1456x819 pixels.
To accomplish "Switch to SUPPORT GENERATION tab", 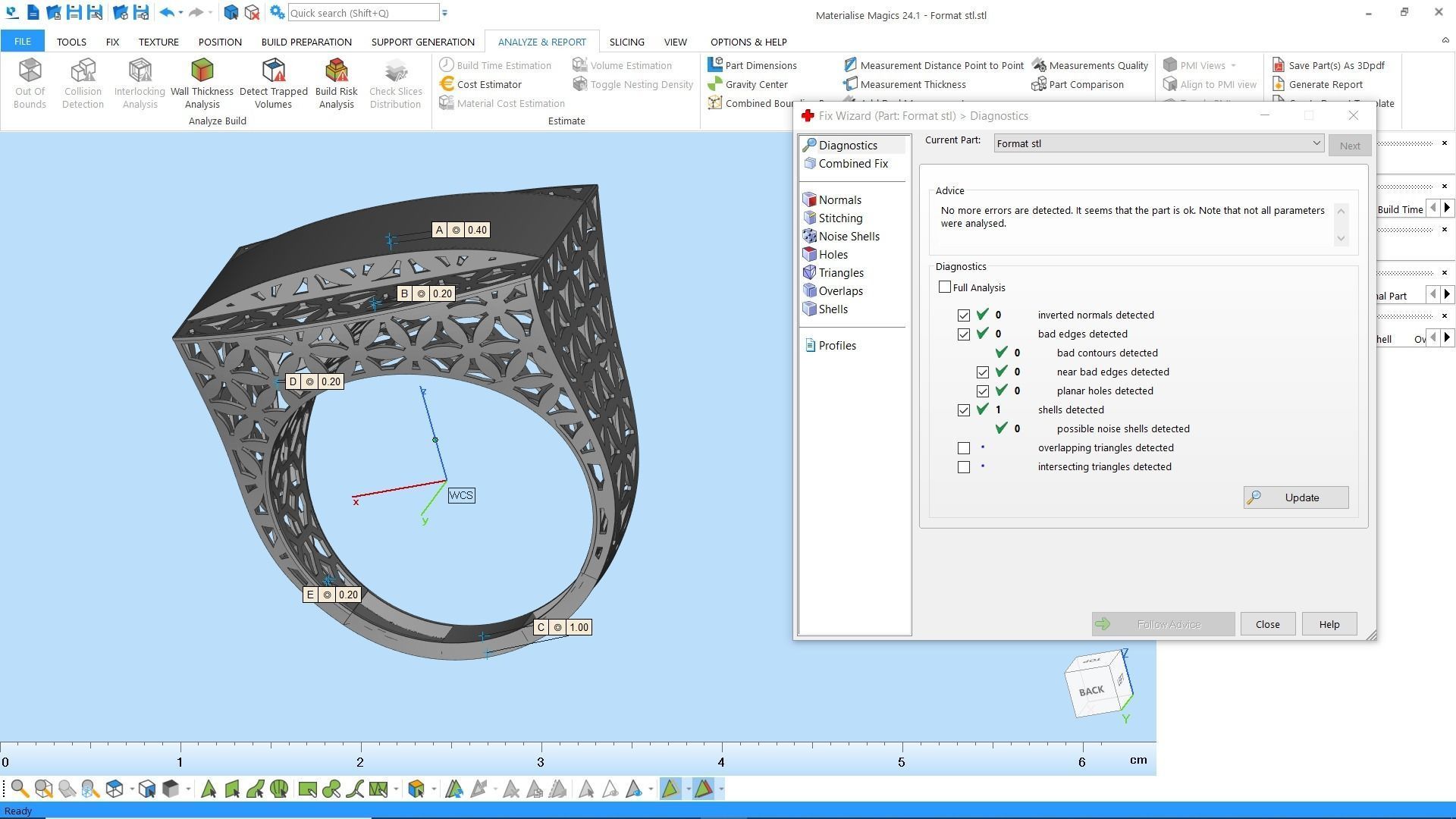I will click(422, 42).
